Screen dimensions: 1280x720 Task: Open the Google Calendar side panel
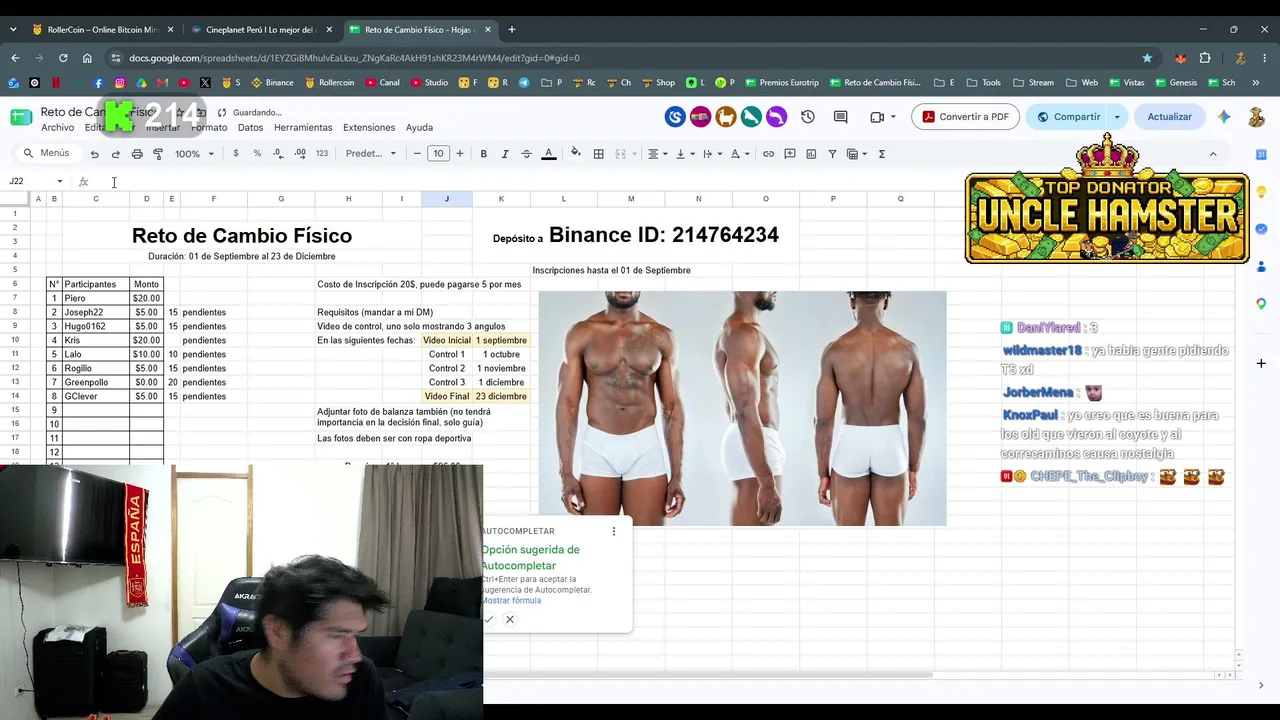[x=1261, y=154]
